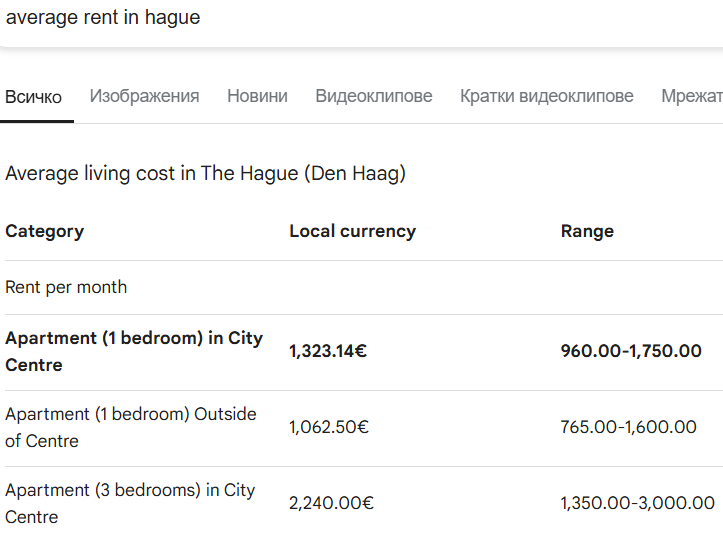Click the 2,240.00€ price value
This screenshot has width=723, height=540.
tap(331, 503)
